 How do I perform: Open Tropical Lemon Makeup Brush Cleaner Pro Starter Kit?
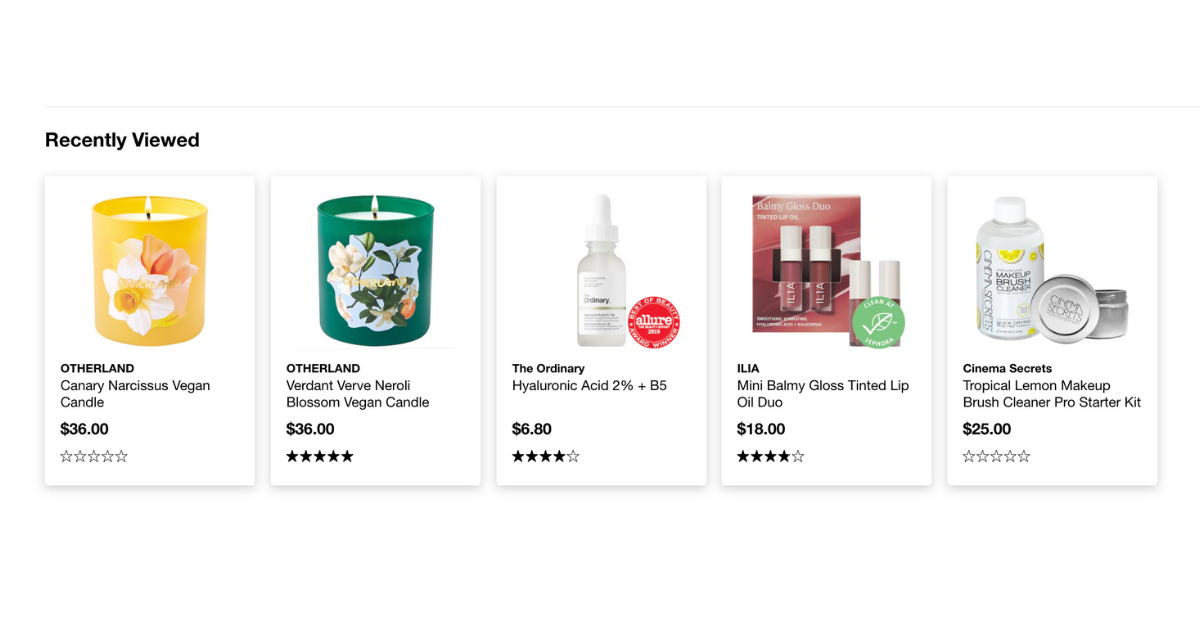[1052, 394]
